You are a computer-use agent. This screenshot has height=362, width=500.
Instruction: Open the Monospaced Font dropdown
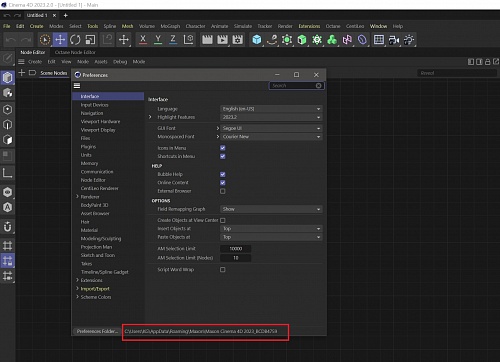[271, 137]
